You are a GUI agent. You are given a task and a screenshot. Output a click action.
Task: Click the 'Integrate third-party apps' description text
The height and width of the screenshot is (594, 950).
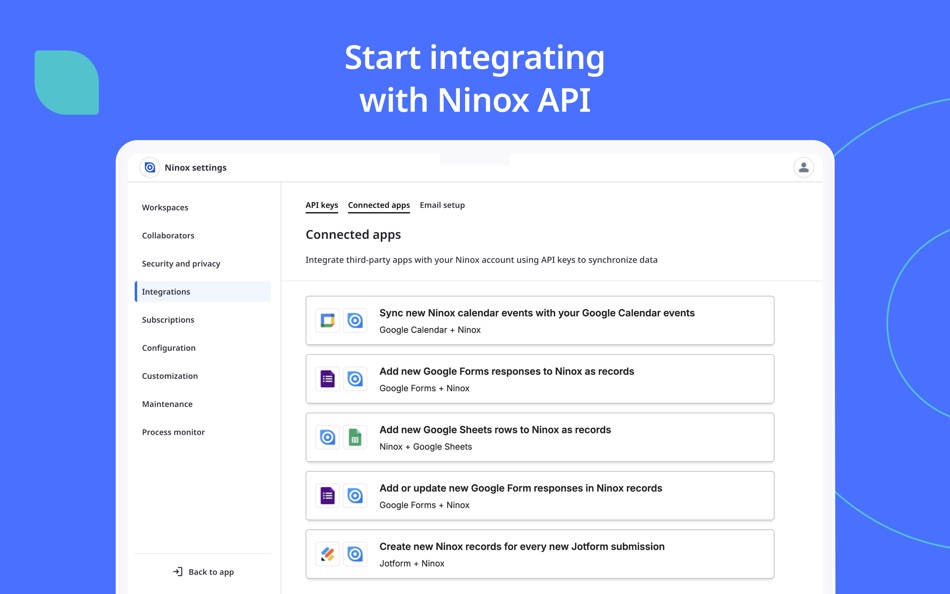pyautogui.click(x=482, y=260)
